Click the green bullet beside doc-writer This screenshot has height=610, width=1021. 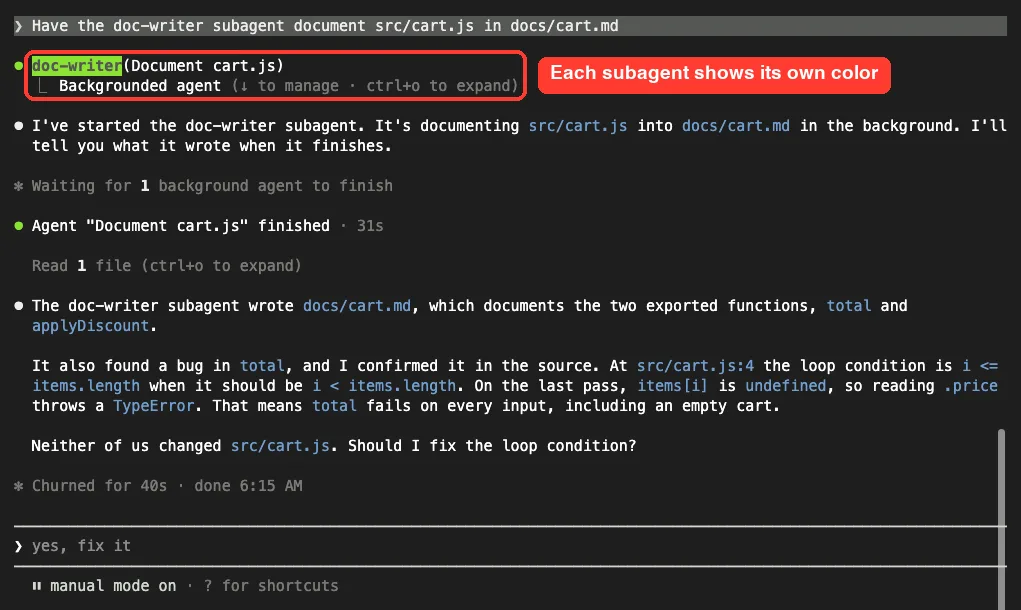[x=19, y=66]
